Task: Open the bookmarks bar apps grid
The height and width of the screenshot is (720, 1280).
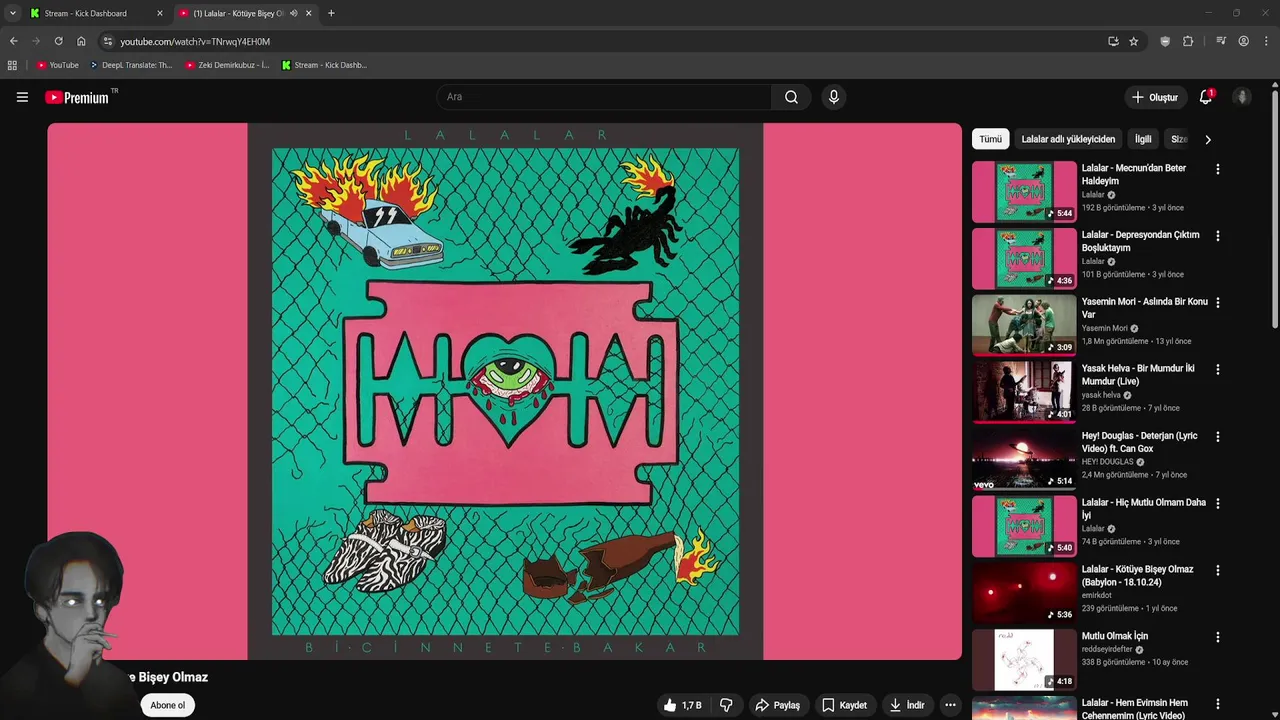Action: (x=12, y=65)
